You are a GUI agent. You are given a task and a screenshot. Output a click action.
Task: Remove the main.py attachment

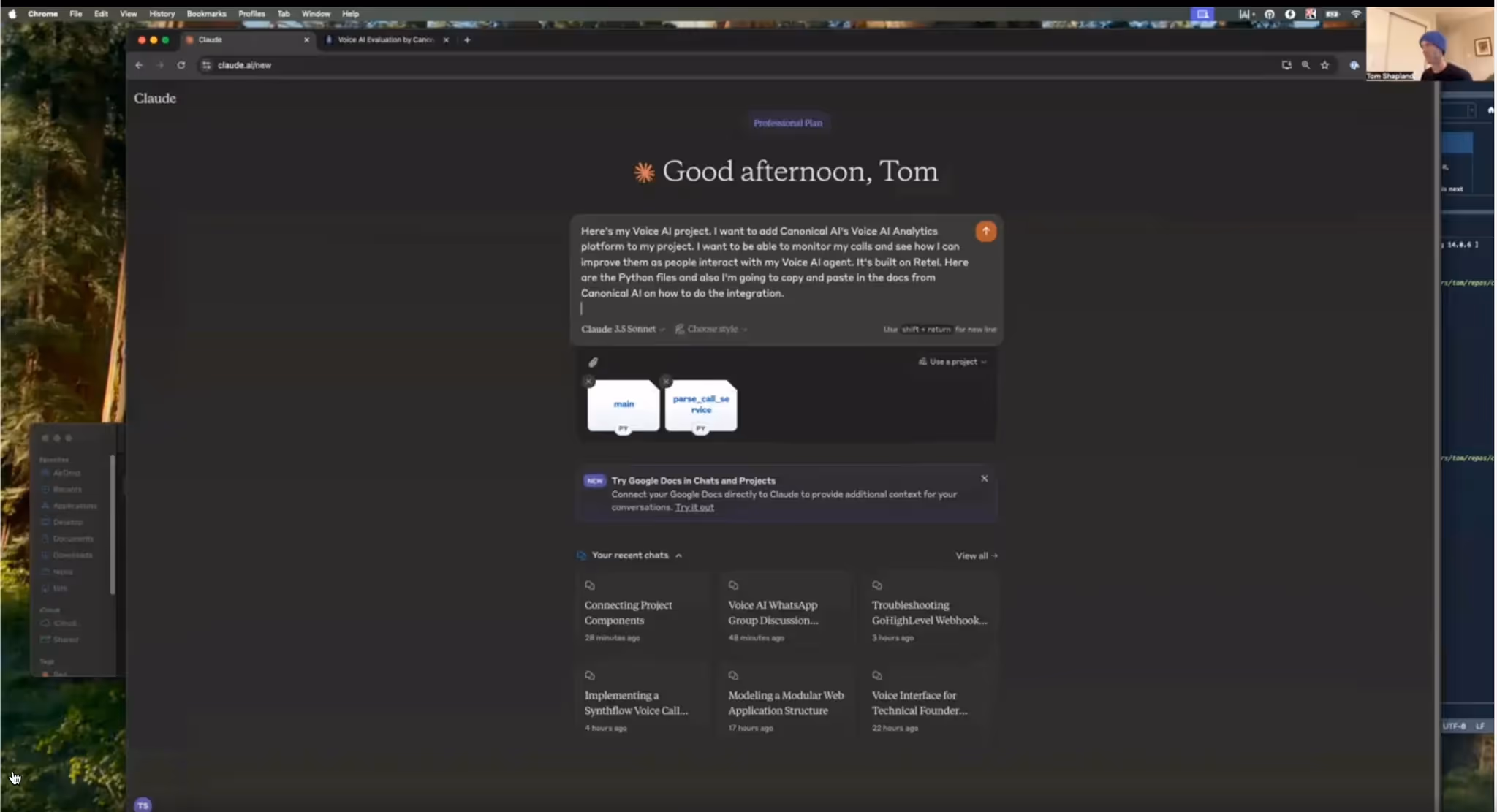point(588,382)
